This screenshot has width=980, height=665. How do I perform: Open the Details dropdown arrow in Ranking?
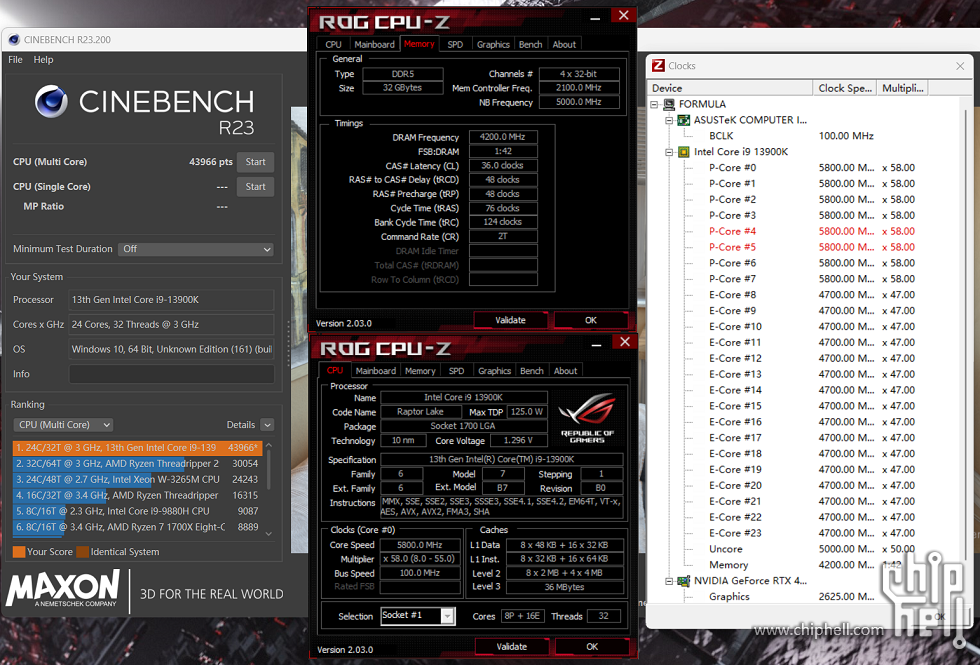click(x=267, y=425)
